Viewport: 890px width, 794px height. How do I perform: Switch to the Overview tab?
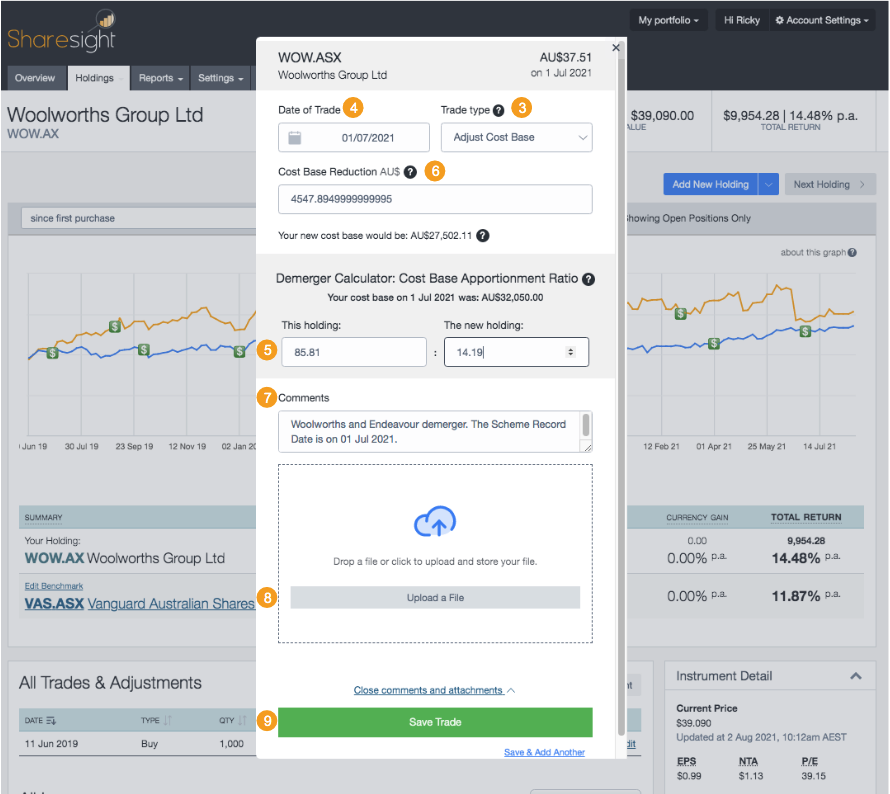point(35,78)
